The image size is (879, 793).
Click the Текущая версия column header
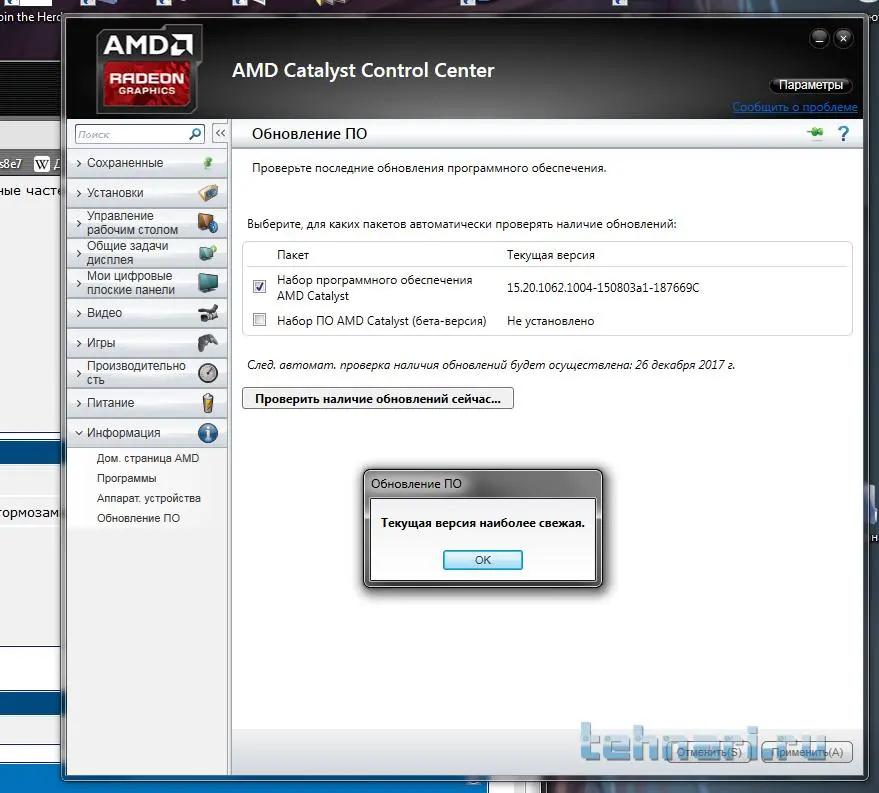(x=550, y=255)
